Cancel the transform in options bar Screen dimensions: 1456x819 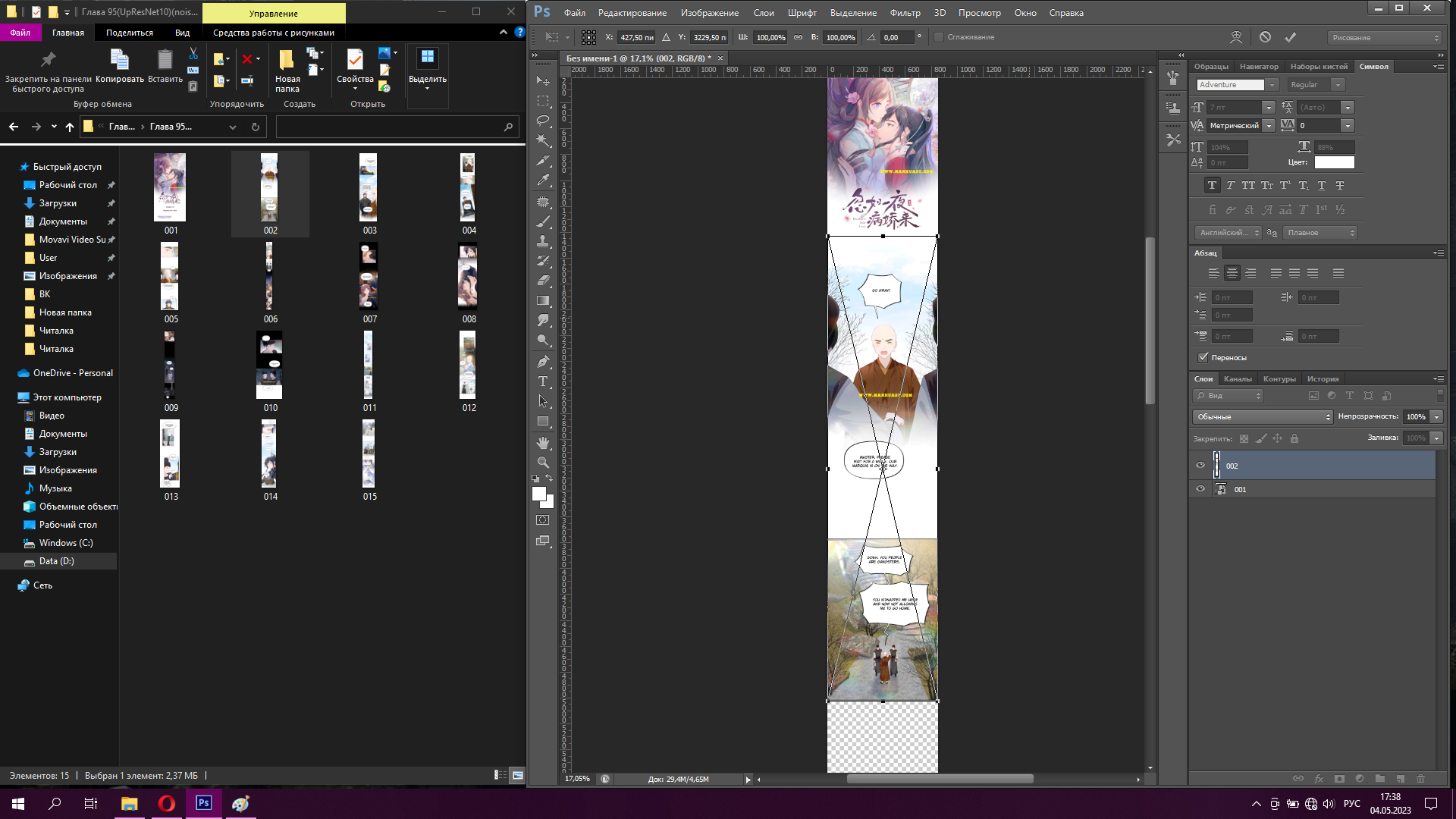[x=1265, y=37]
